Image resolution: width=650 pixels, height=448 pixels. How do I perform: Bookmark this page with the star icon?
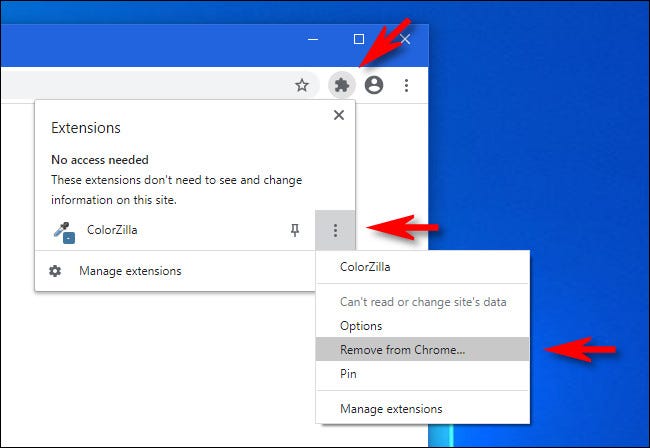click(x=302, y=85)
